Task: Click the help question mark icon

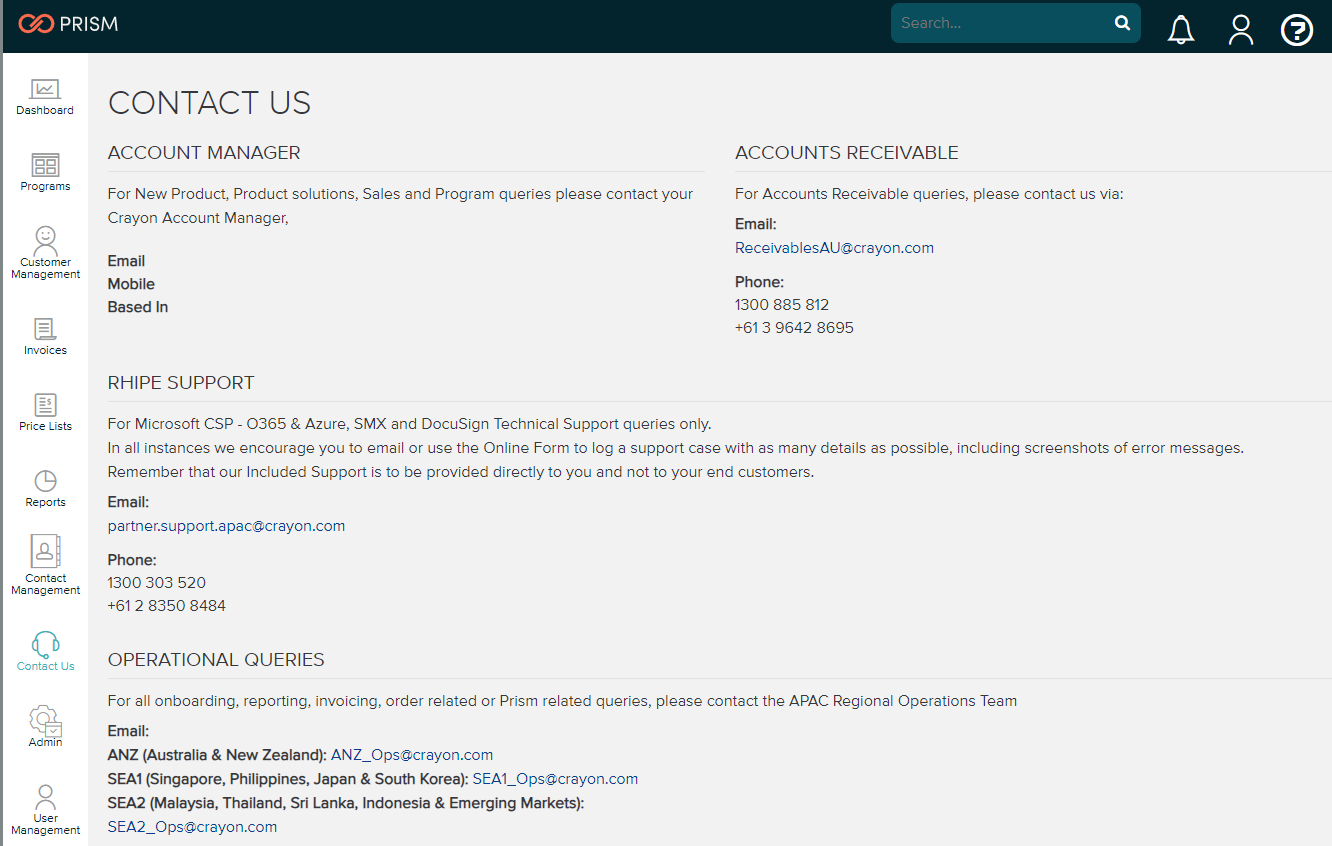Action: point(1296,29)
